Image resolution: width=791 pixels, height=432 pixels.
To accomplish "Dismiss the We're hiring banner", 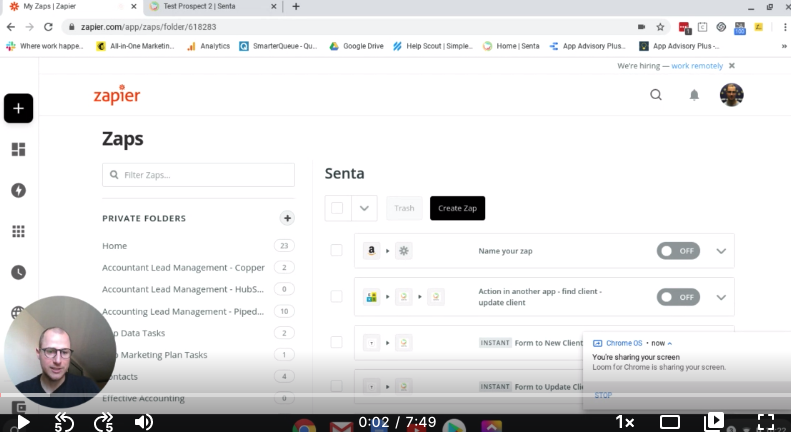I will pos(732,66).
